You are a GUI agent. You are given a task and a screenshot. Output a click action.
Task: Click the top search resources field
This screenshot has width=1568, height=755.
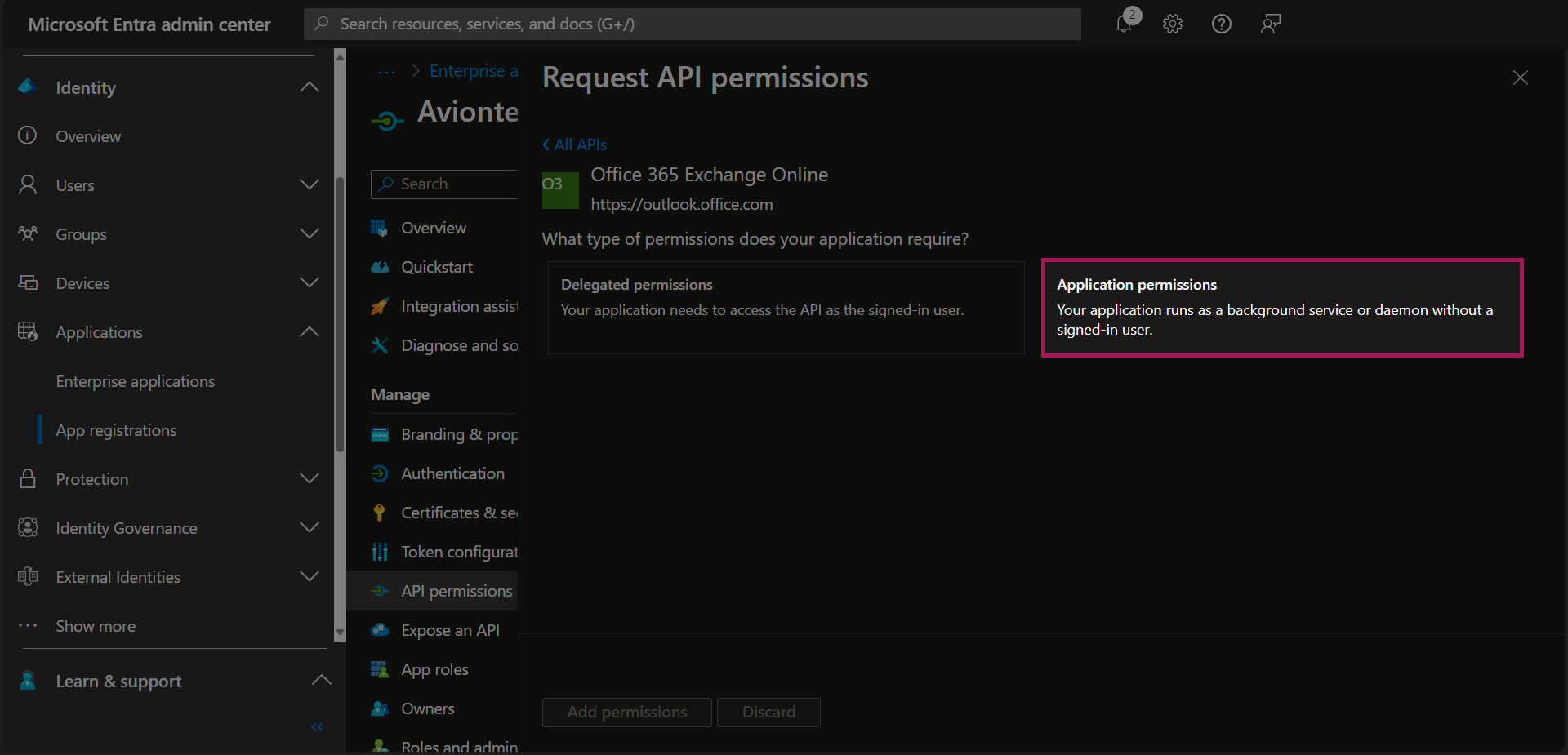pyautogui.click(x=693, y=24)
